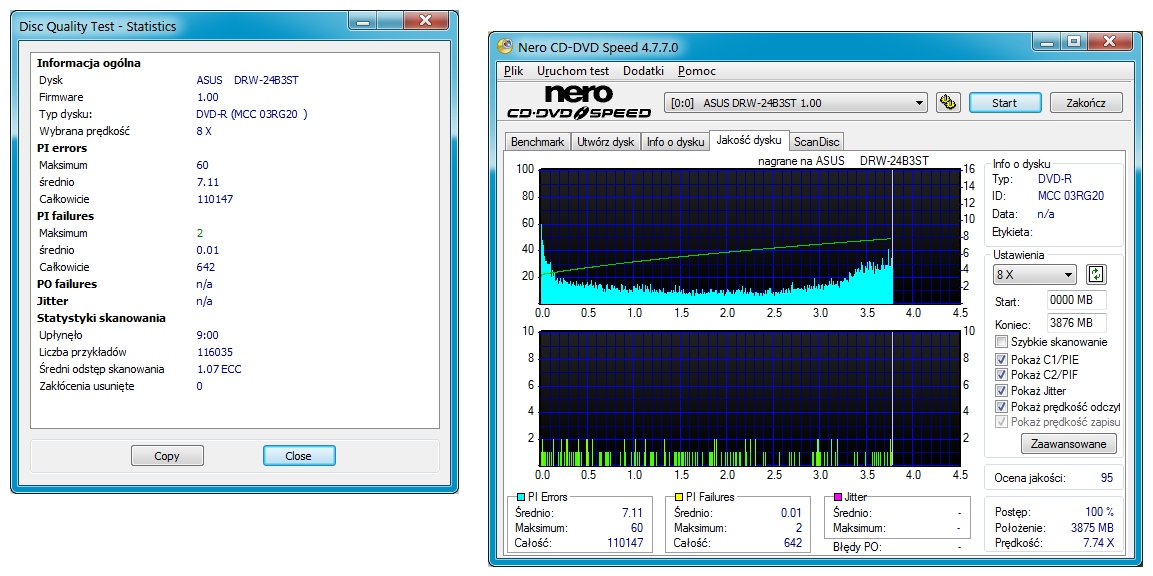Toggle Pokaż prędkość odczytu checkbox
This screenshot has width=1153, height=576.
click(1001, 406)
